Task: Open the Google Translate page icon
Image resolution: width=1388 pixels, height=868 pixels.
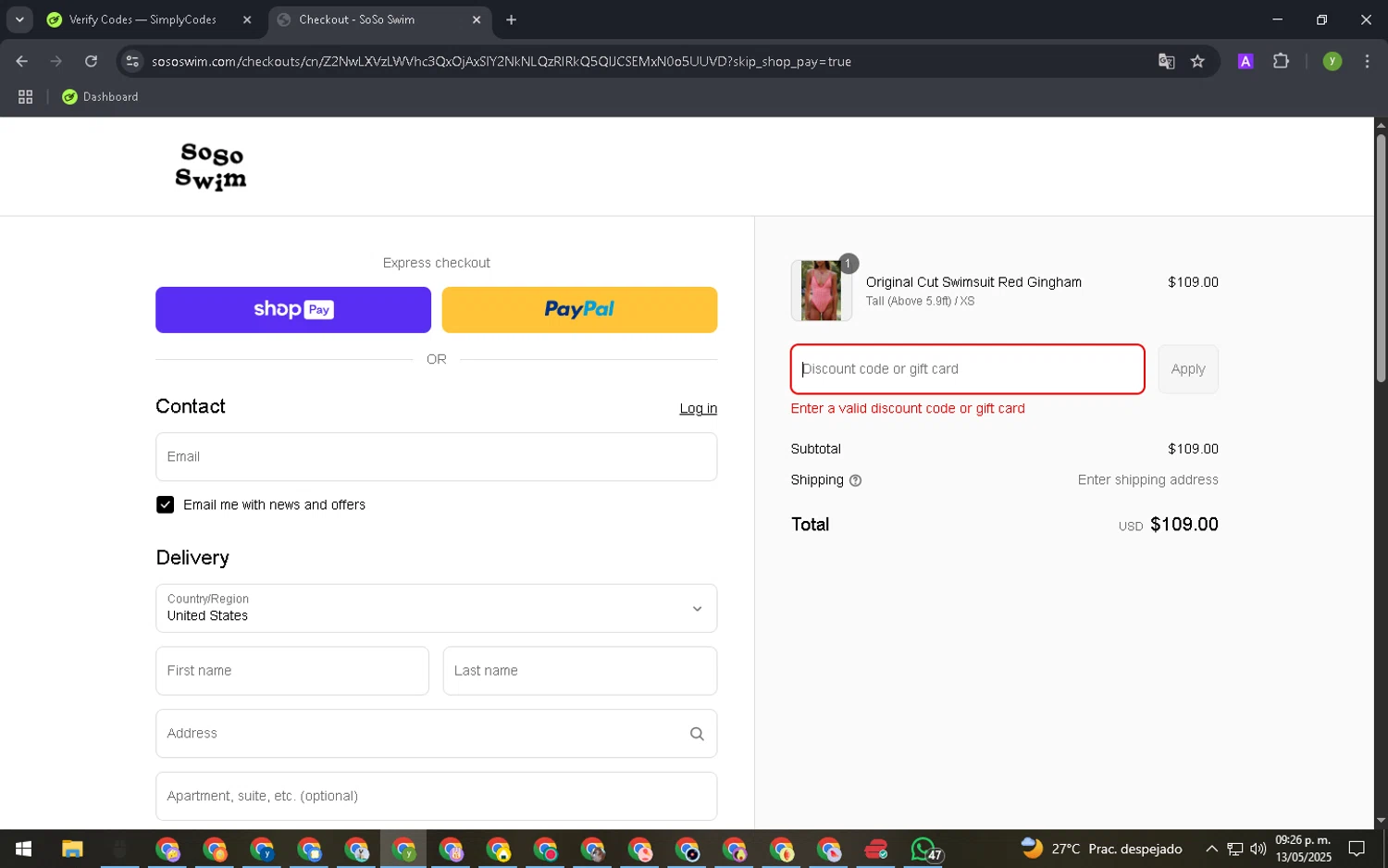Action: pyautogui.click(x=1166, y=61)
